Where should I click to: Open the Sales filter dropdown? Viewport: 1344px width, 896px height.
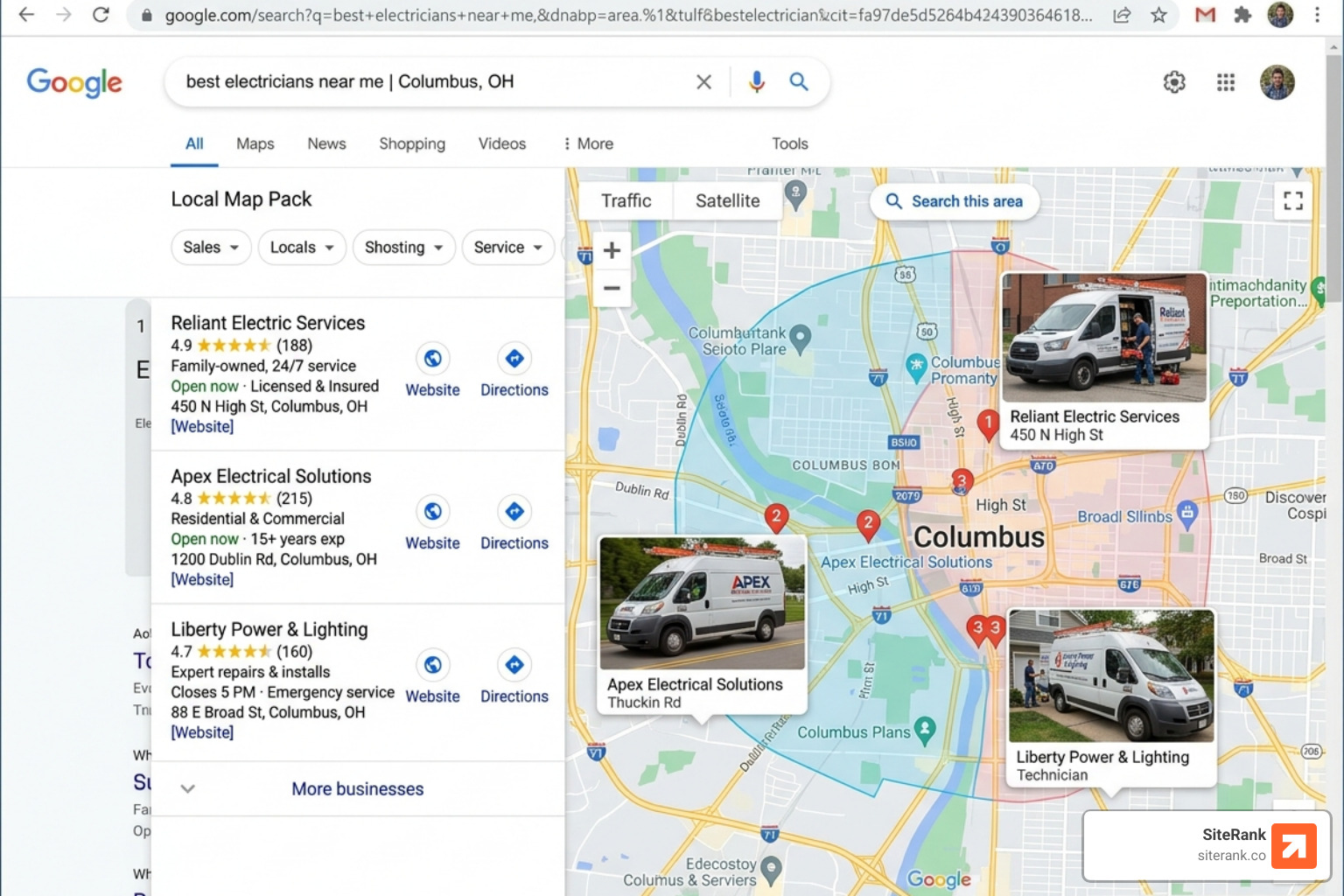tap(211, 248)
